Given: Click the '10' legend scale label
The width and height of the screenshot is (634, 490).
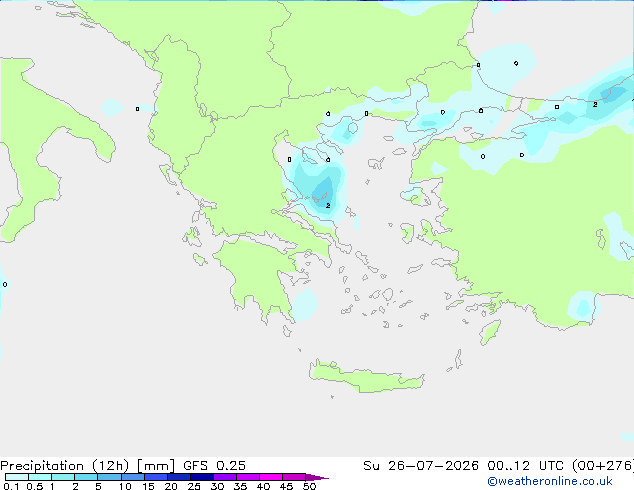Looking at the screenshot, I should tap(125, 486).
